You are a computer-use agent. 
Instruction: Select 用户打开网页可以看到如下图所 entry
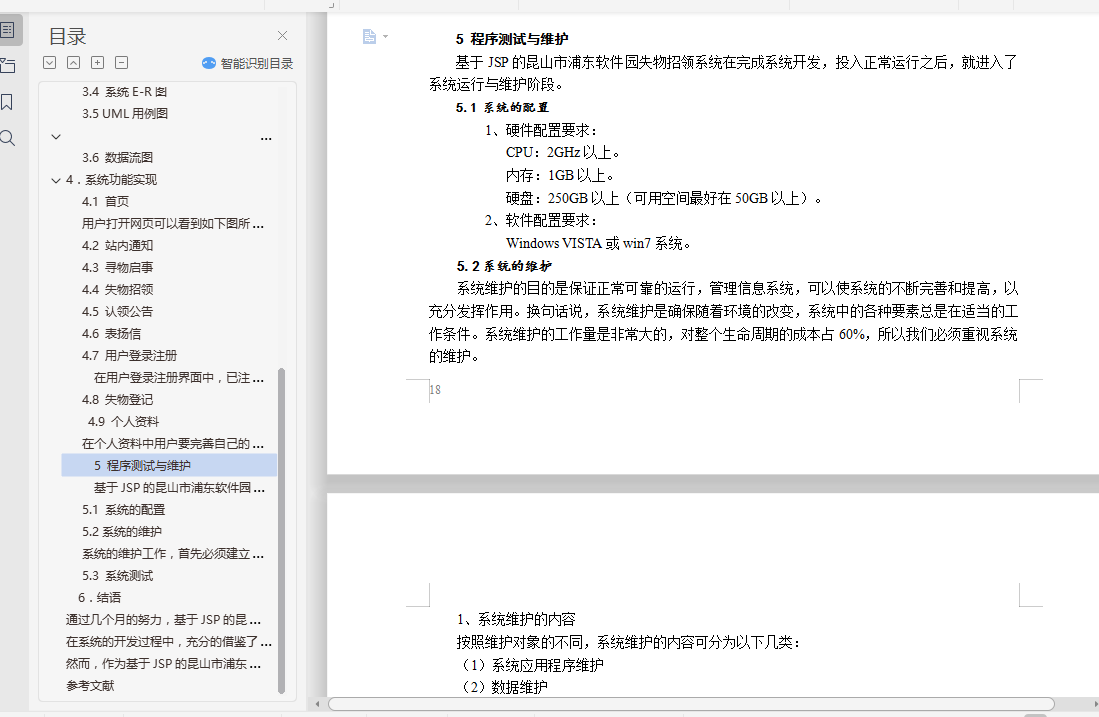pyautogui.click(x=172, y=224)
